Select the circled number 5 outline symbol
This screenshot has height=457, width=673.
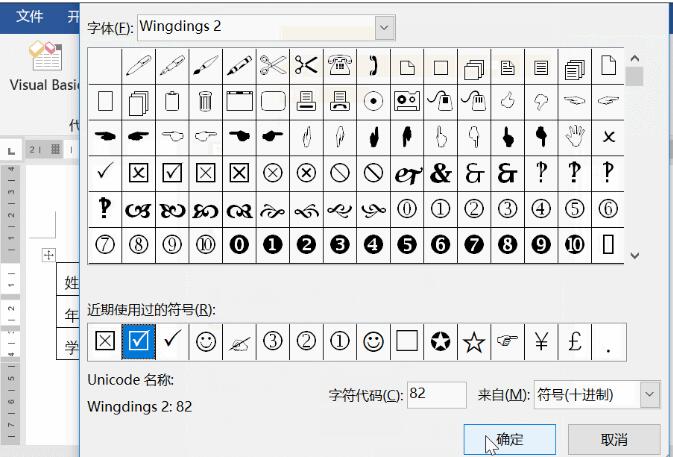tap(574, 209)
